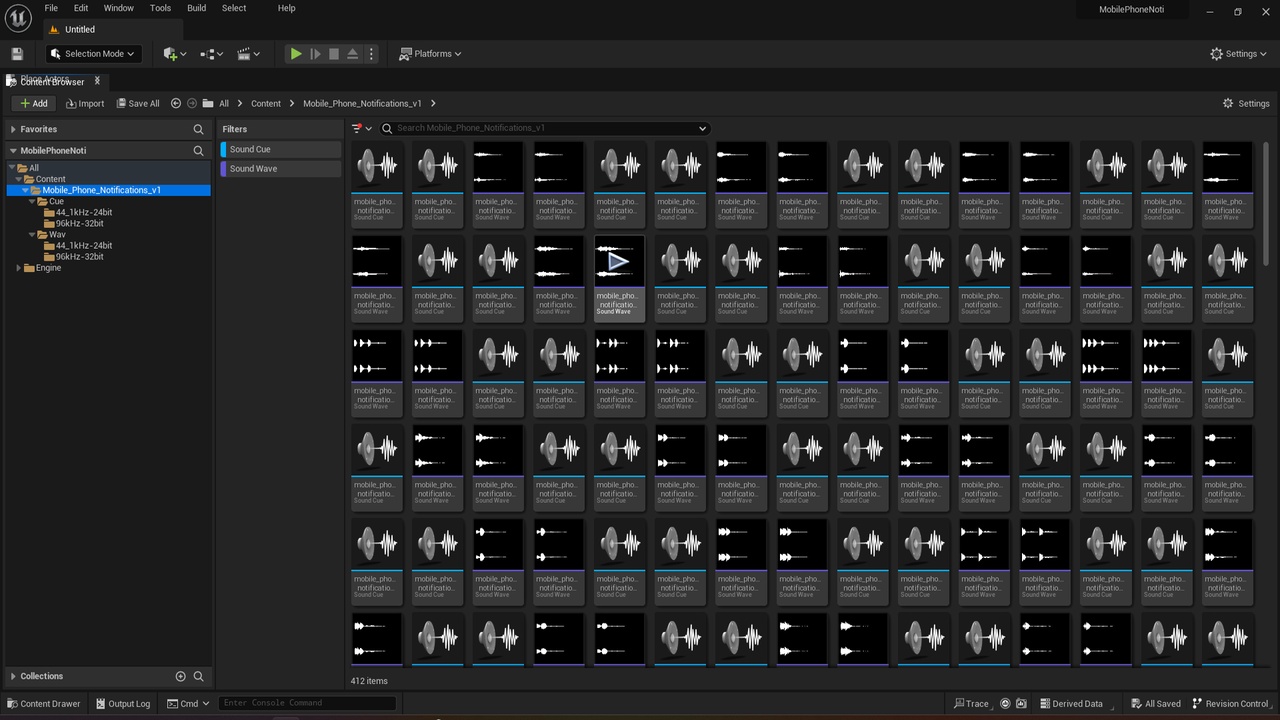Select the Content folder in tree
This screenshot has width=1280, height=720.
pyautogui.click(x=50, y=179)
